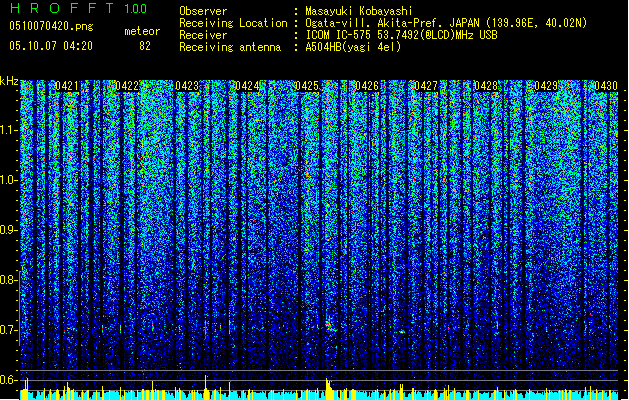Click the meteor count 82
This screenshot has height=400, width=629.
[145, 46]
